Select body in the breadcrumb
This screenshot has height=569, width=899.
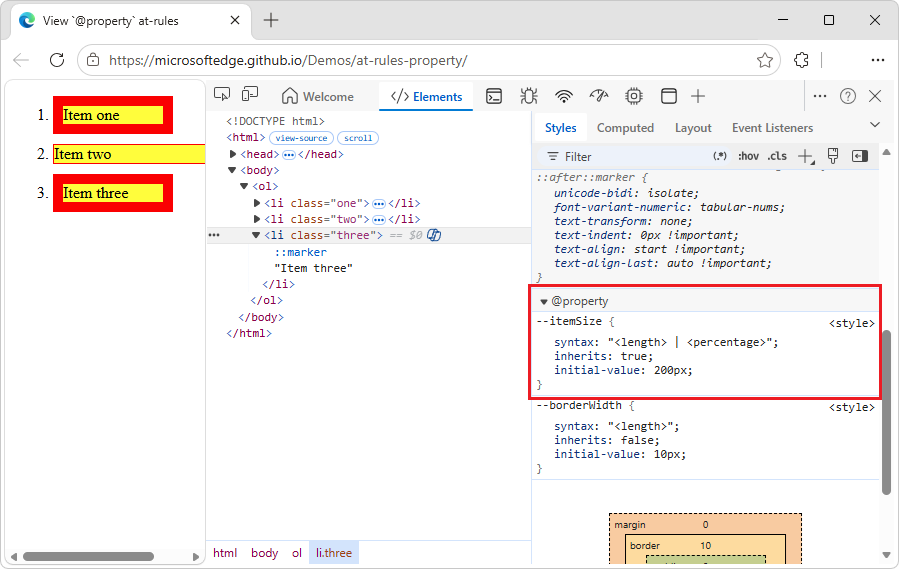pyautogui.click(x=264, y=553)
